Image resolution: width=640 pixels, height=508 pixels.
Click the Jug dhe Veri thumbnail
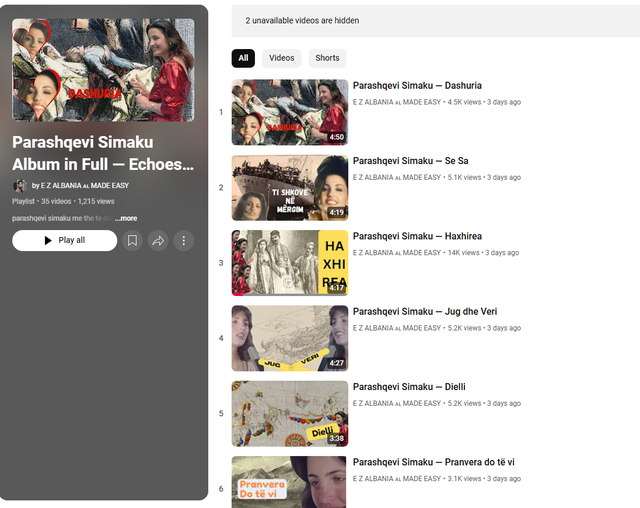coord(289,338)
